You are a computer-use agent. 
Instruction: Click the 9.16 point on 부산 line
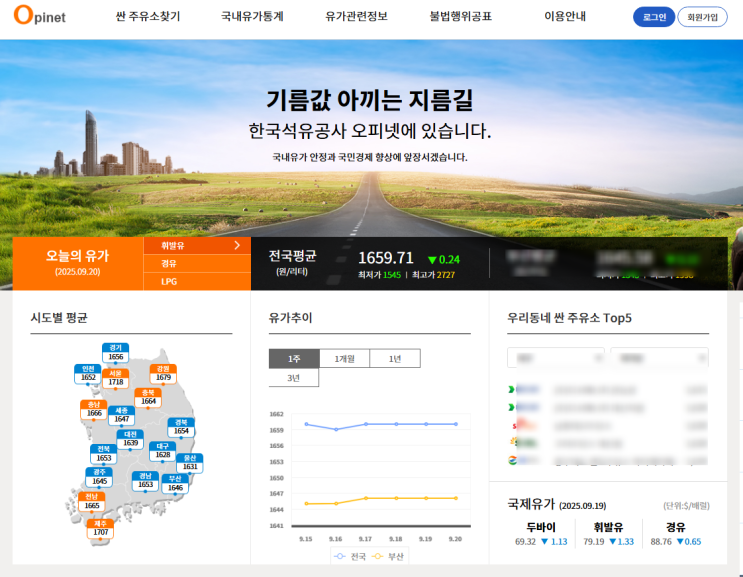[x=336, y=504]
